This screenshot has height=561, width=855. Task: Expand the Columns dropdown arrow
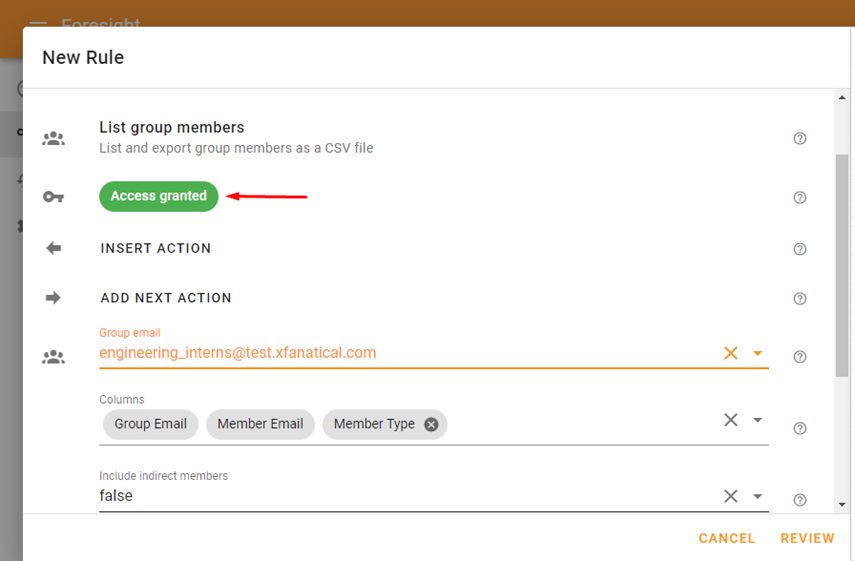click(757, 420)
